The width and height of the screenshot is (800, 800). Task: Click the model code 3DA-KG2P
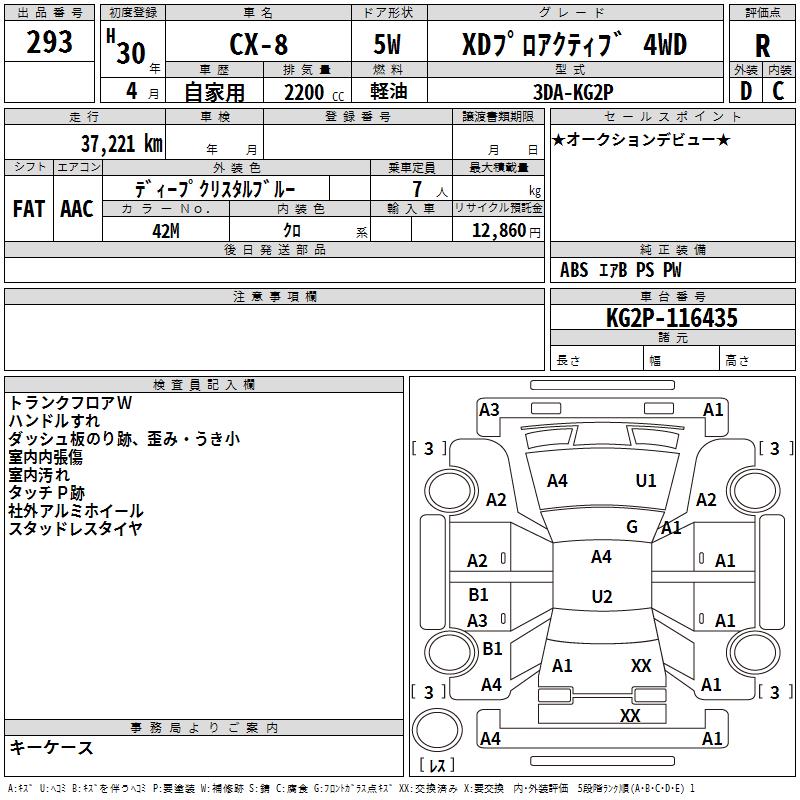coord(573,92)
